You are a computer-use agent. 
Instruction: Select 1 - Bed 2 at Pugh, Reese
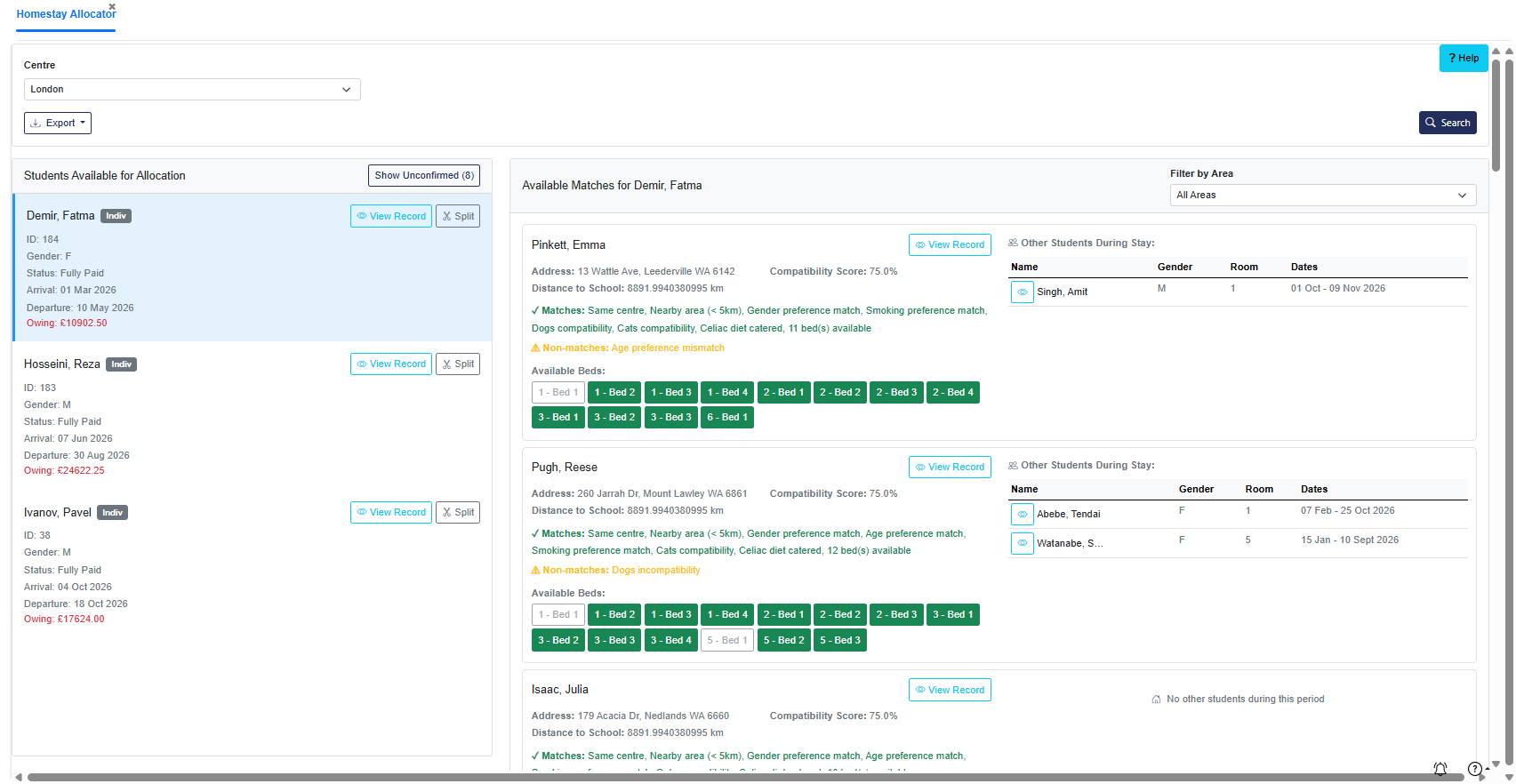coord(614,614)
